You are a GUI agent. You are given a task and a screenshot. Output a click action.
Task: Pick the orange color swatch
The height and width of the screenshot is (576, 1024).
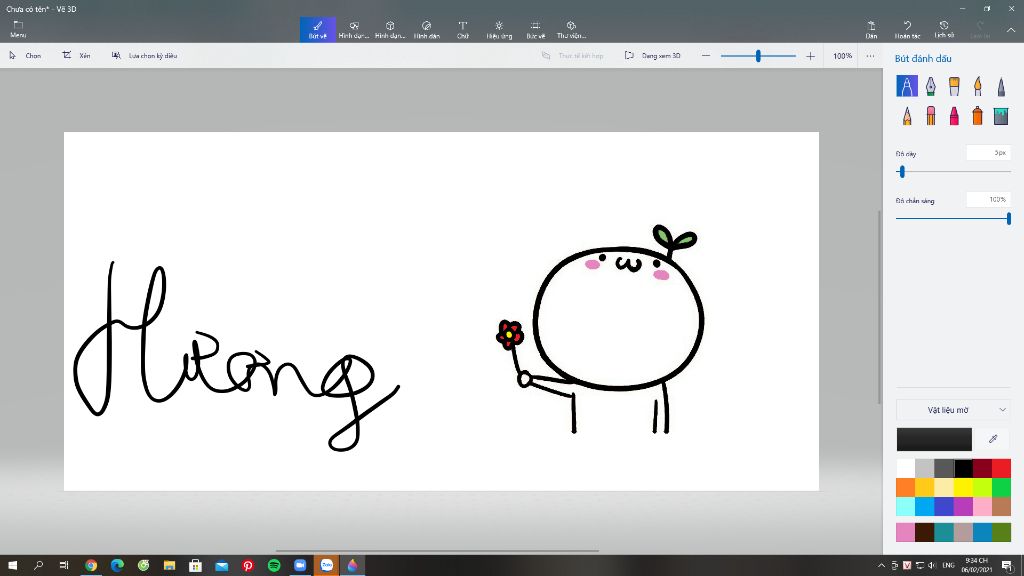point(905,487)
